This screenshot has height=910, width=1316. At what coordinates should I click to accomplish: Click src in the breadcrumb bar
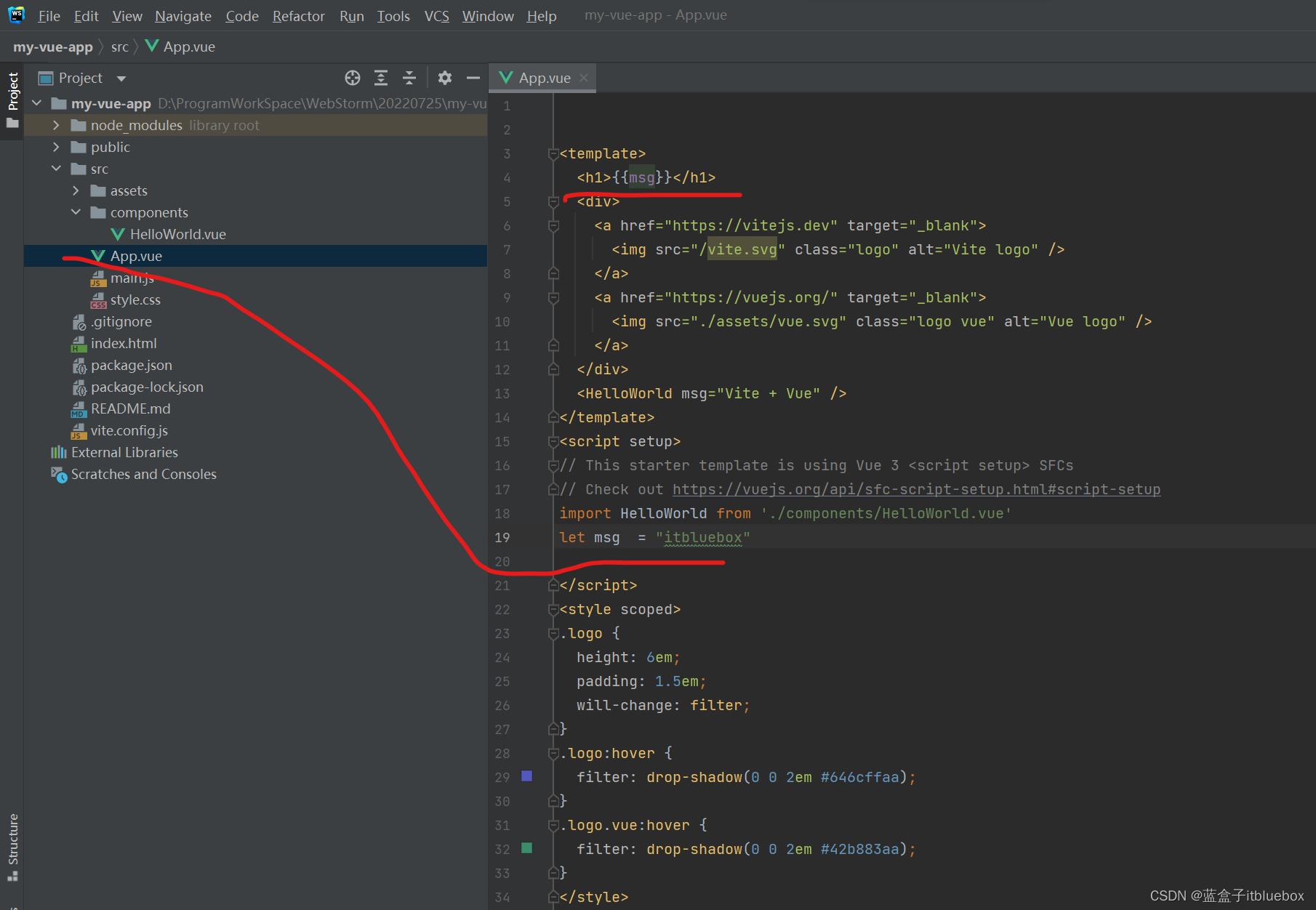(120, 47)
